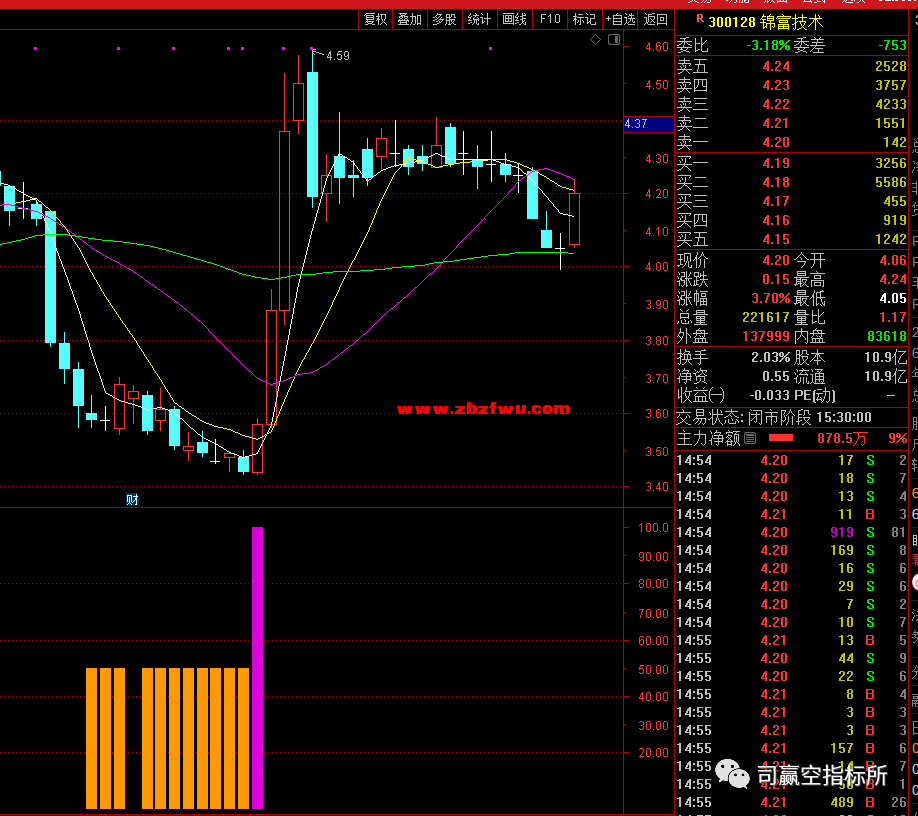Switch to 多股 multi-stock view
The width and height of the screenshot is (918, 816).
pyautogui.click(x=444, y=19)
